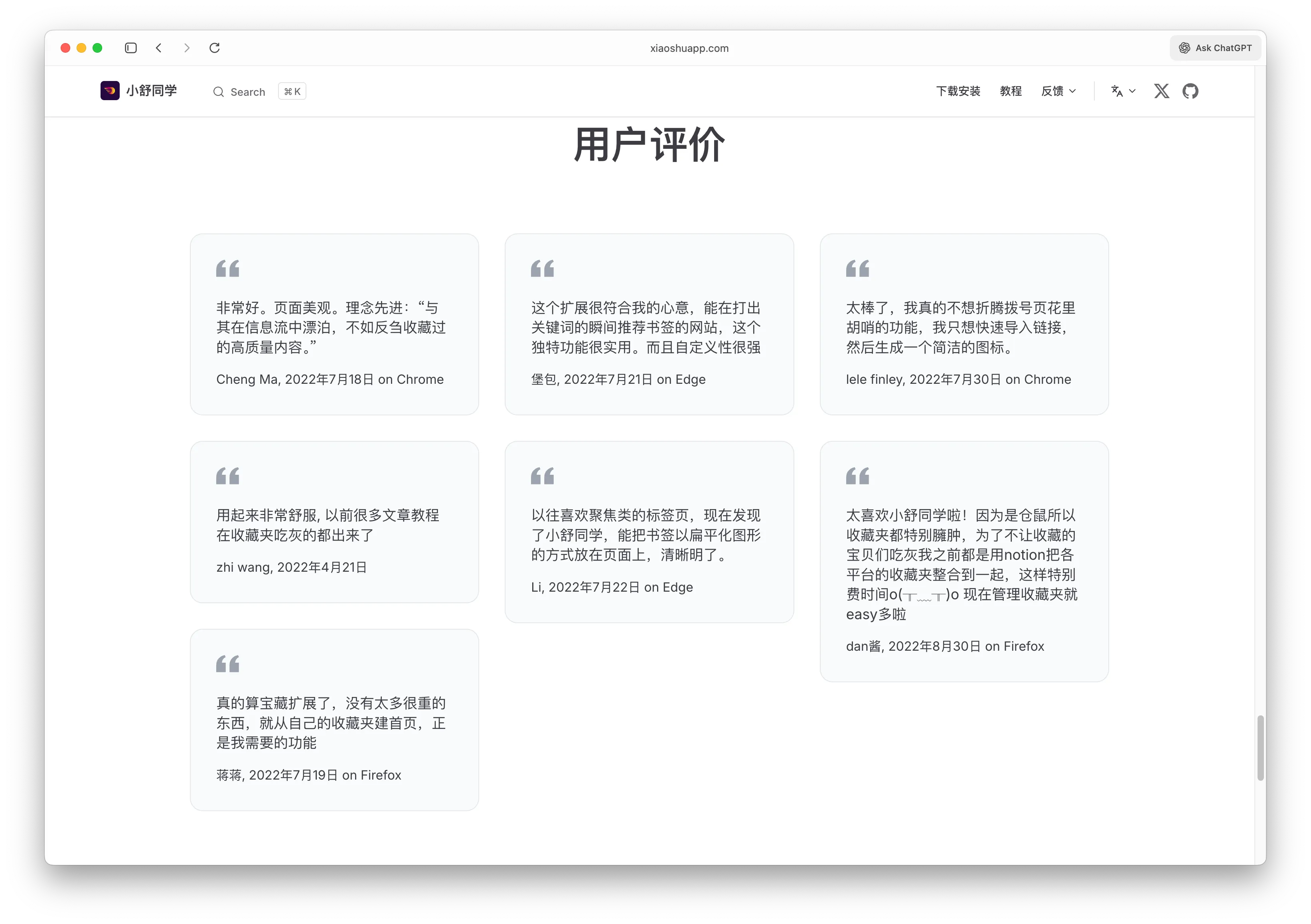Toggle the browser sidebar icon
Viewport: 1311px width, 924px height.
[x=130, y=48]
